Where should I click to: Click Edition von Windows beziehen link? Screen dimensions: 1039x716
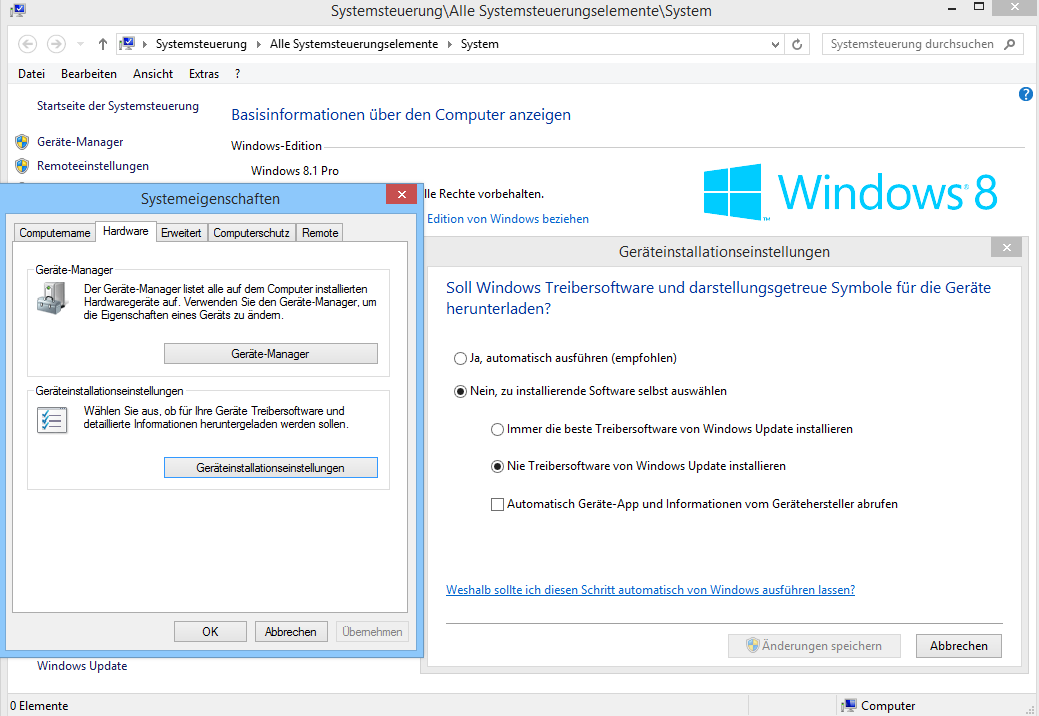pos(508,219)
